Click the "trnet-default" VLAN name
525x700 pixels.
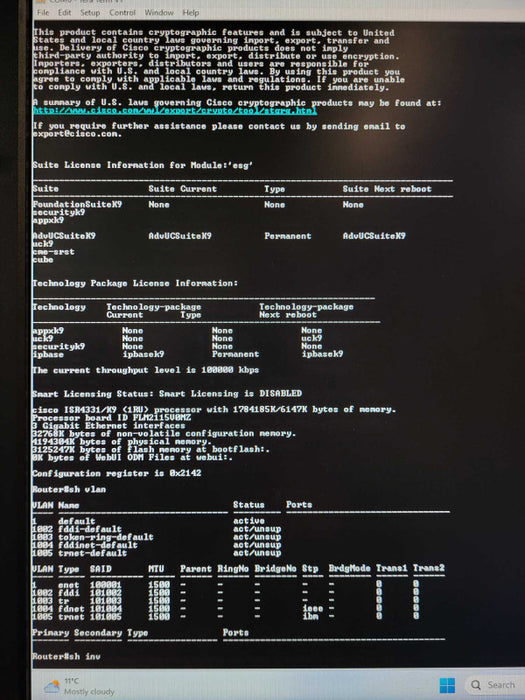[92, 553]
